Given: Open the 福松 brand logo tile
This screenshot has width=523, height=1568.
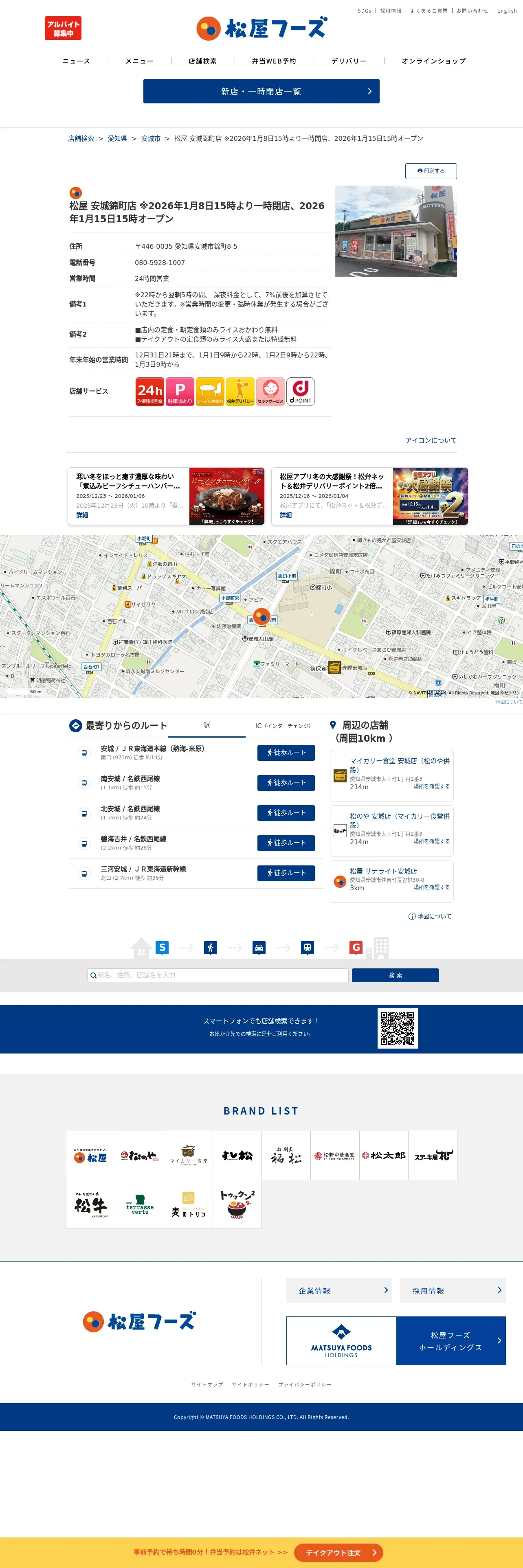Looking at the screenshot, I should 286,1155.
